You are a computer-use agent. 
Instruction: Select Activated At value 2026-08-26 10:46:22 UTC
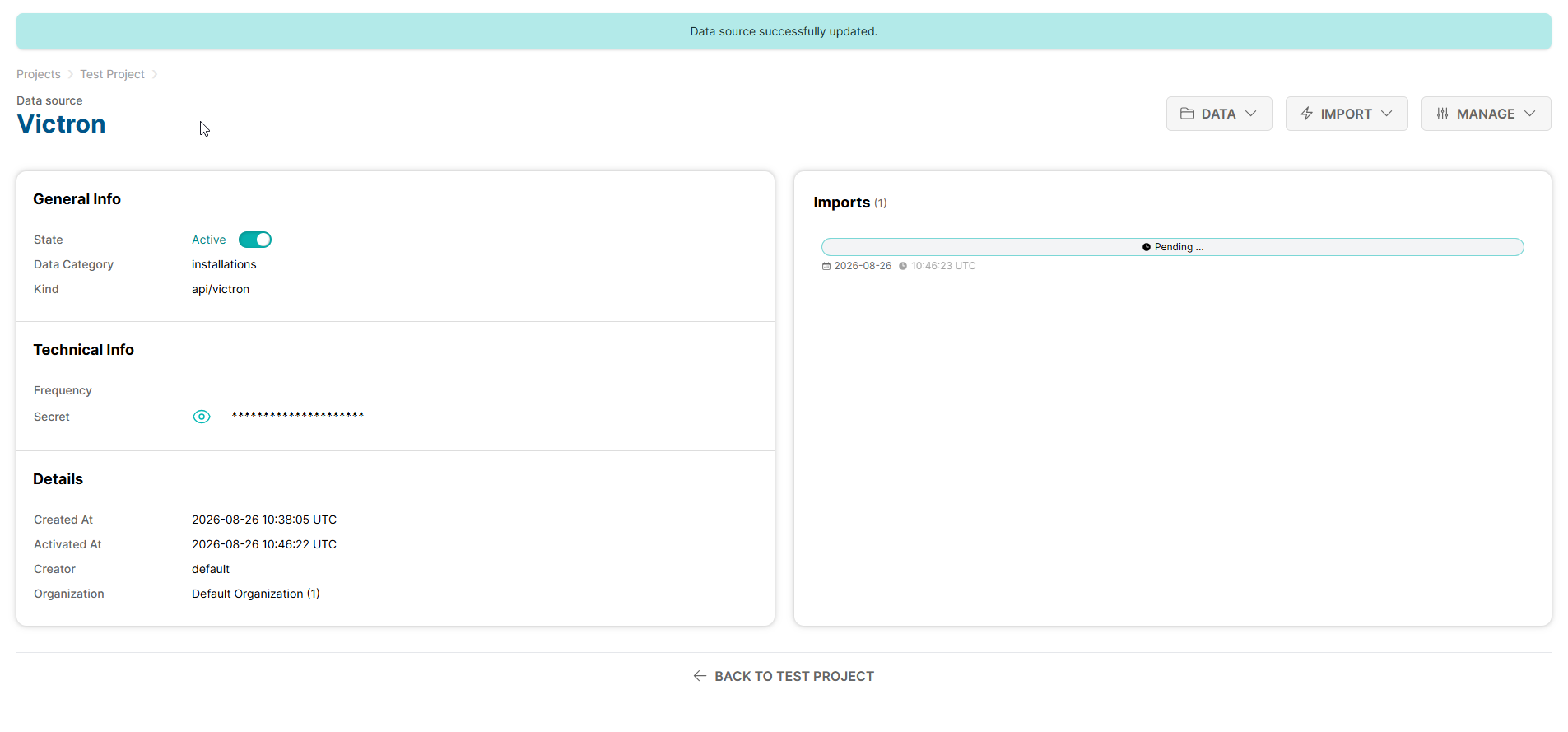tap(264, 544)
